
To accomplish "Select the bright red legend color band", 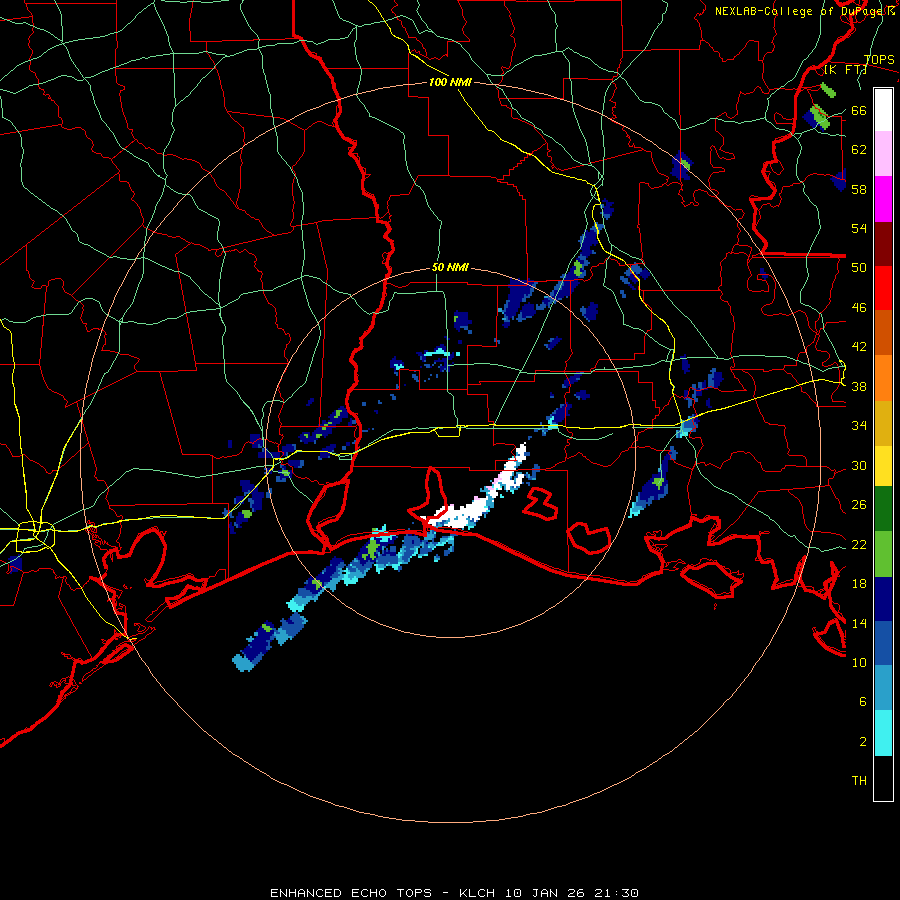I will [883, 288].
